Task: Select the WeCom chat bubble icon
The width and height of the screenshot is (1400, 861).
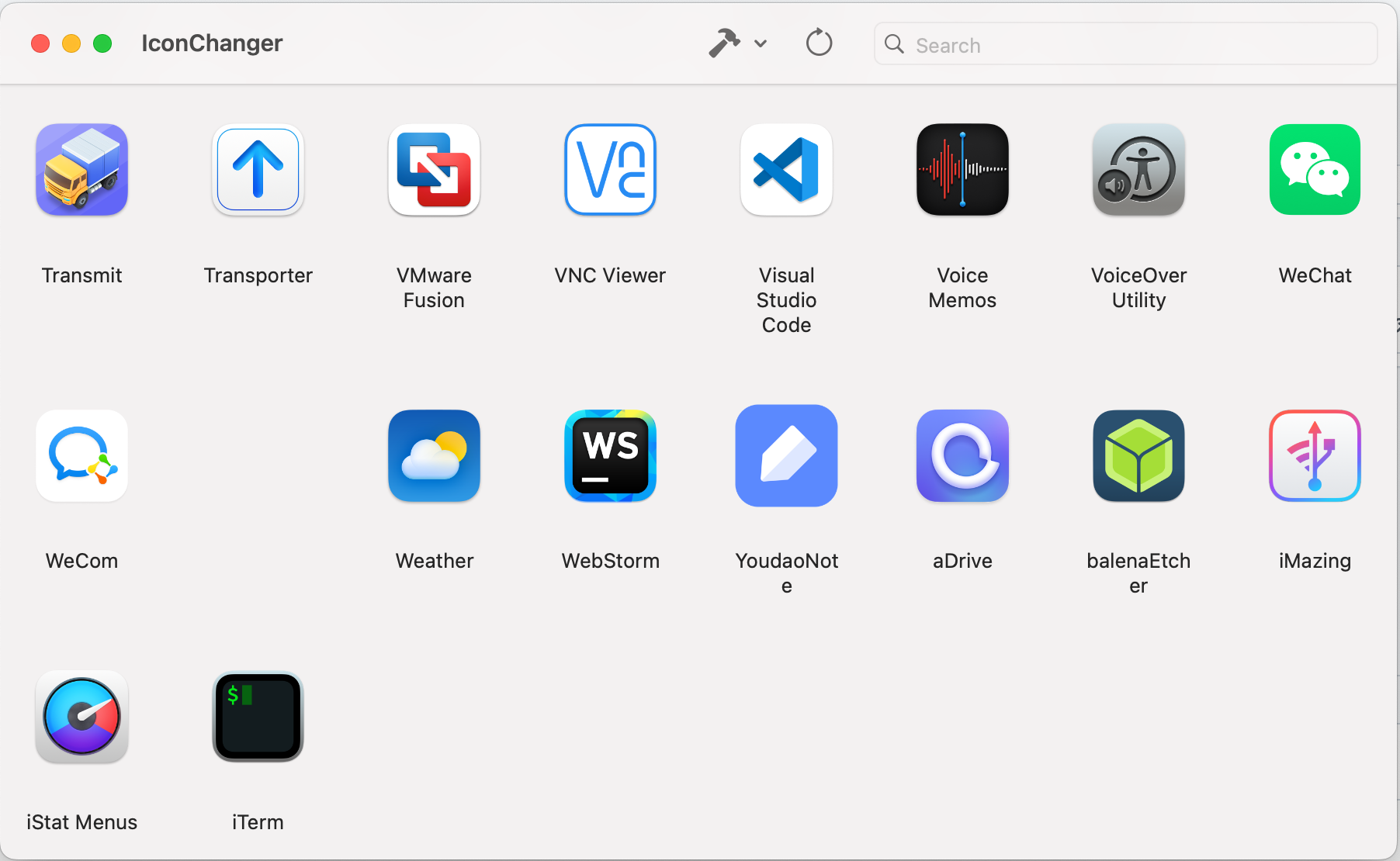Action: click(81, 455)
